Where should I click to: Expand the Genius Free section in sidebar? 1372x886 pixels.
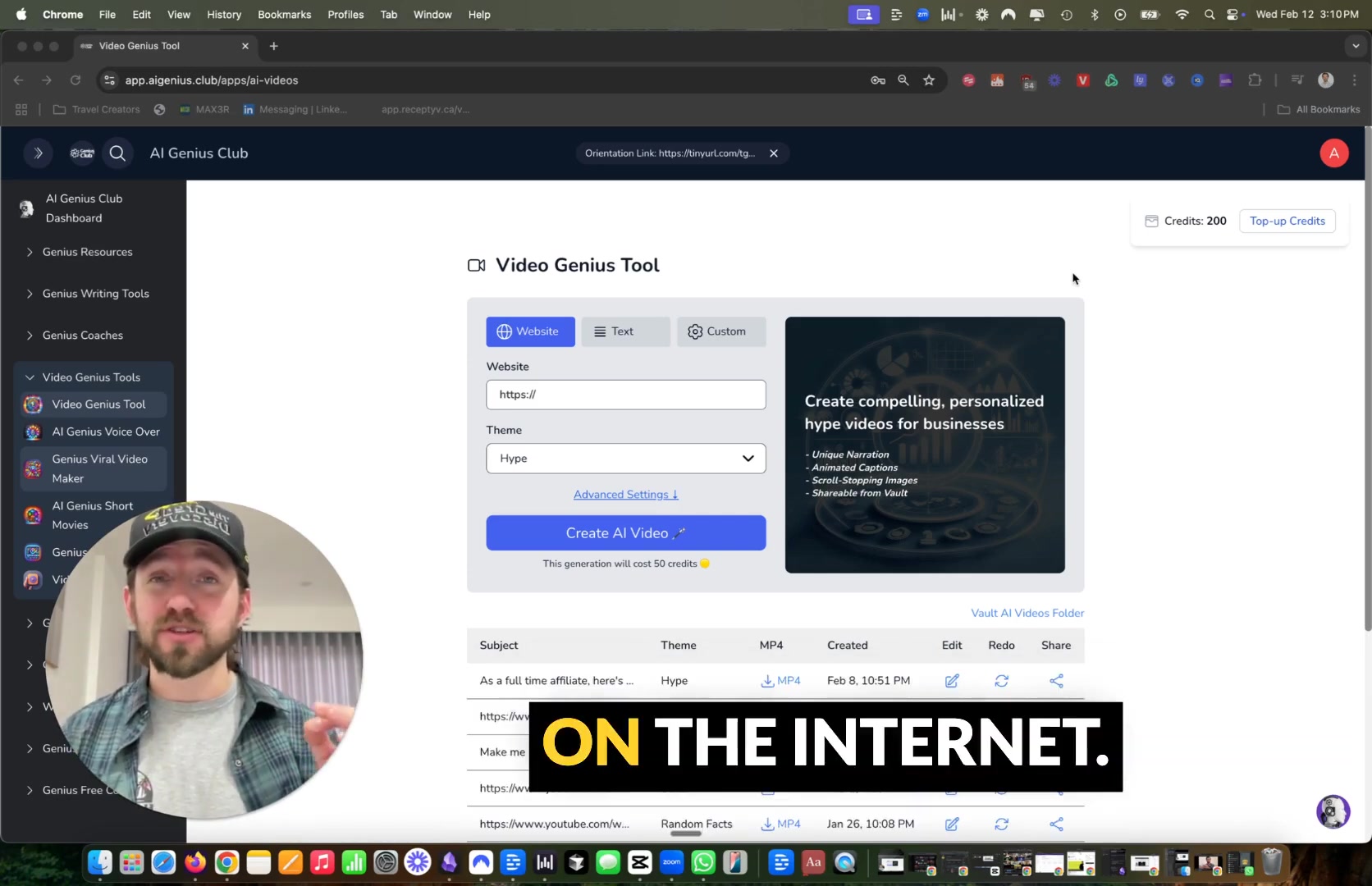pyautogui.click(x=73, y=790)
